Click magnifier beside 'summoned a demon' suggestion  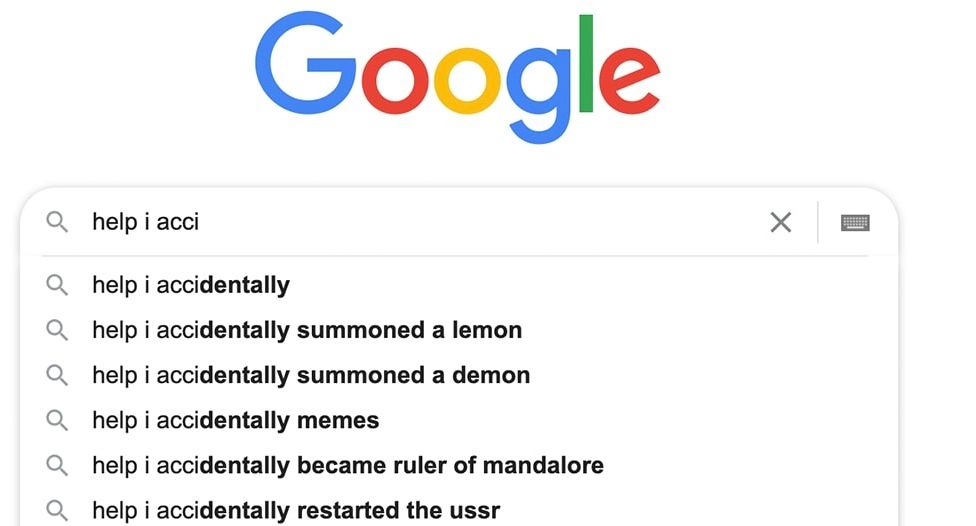point(57,375)
